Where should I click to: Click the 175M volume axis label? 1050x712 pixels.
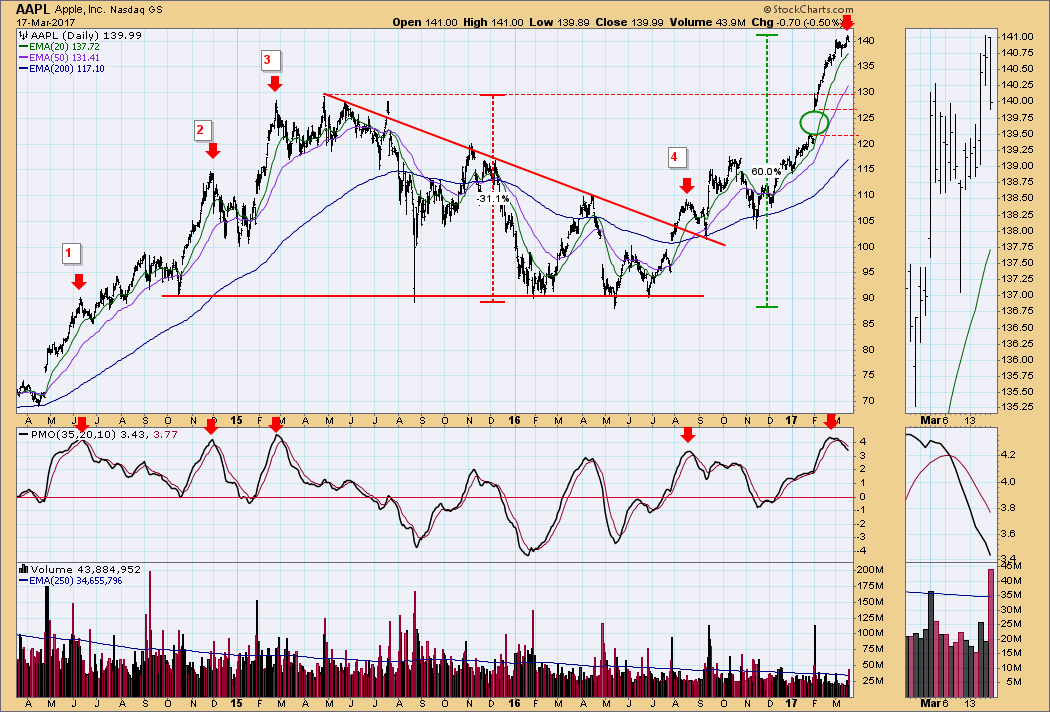click(x=870, y=586)
